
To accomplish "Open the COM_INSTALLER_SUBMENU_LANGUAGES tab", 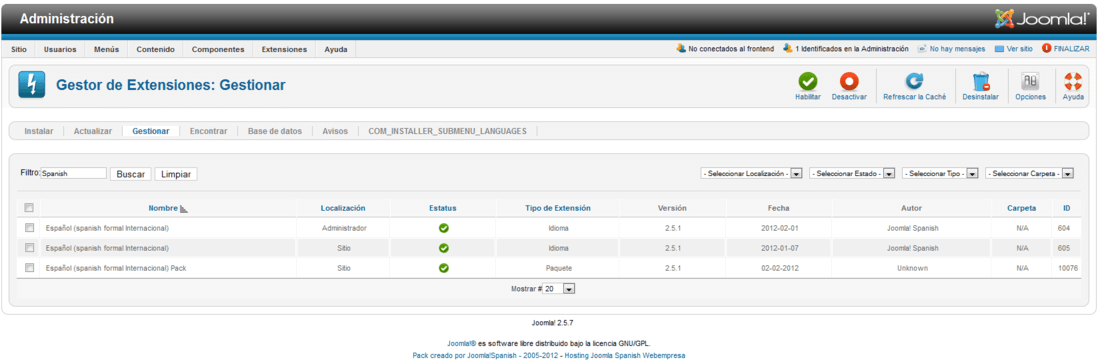I will click(x=448, y=131).
